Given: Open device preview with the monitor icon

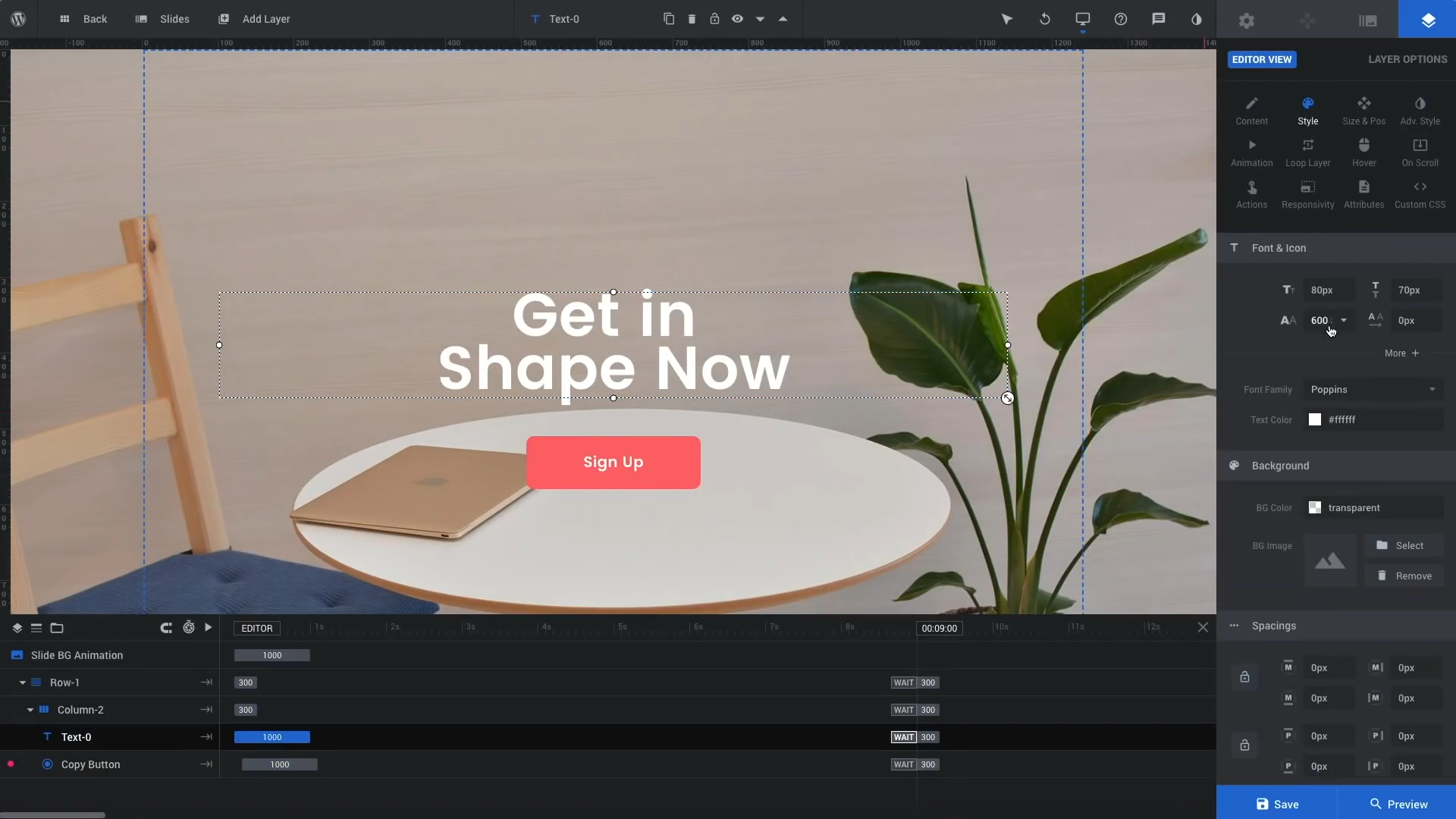Looking at the screenshot, I should pyautogui.click(x=1082, y=19).
